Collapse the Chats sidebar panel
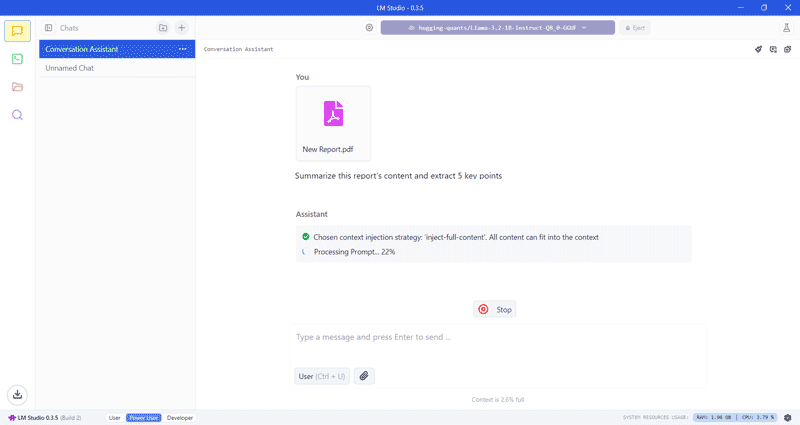The image size is (800, 425). pyautogui.click(x=48, y=28)
